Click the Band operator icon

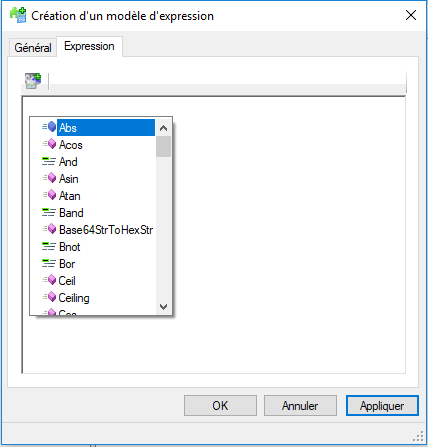point(49,213)
